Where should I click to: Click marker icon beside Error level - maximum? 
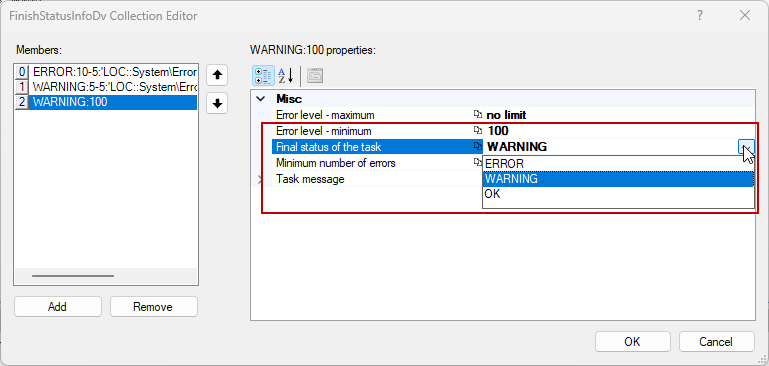(x=478, y=115)
